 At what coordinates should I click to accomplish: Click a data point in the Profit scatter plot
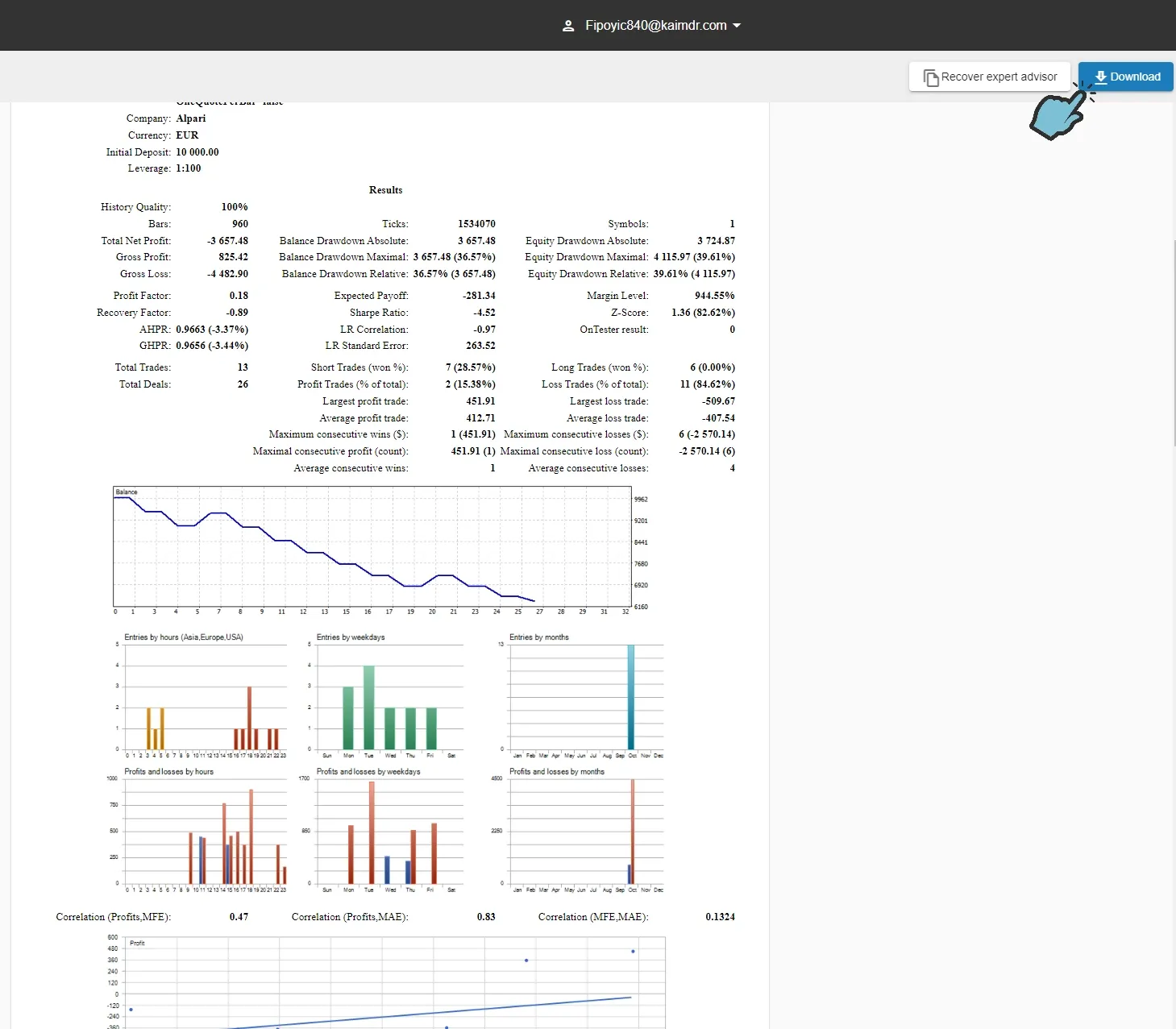pos(526,960)
